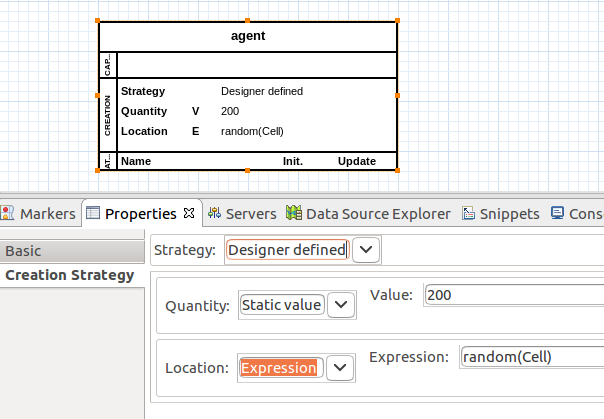
Task: Click the top-middle selection handle of agent
Action: pyautogui.click(x=247, y=21)
